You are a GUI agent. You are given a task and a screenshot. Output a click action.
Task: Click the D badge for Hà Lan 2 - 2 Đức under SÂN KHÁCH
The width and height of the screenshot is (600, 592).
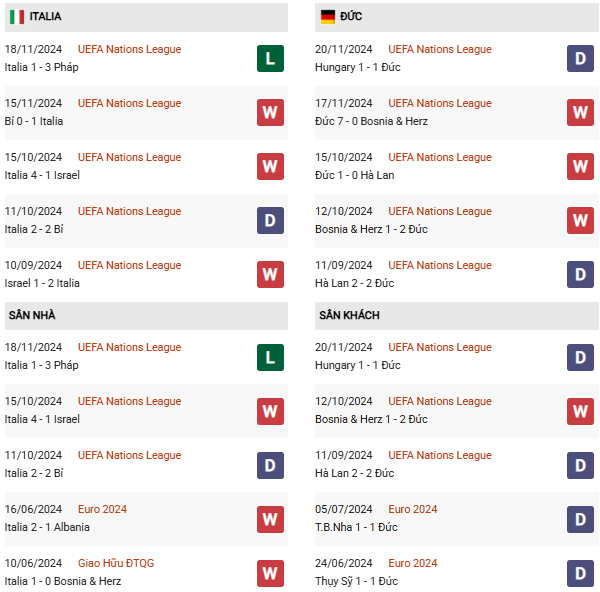[580, 465]
